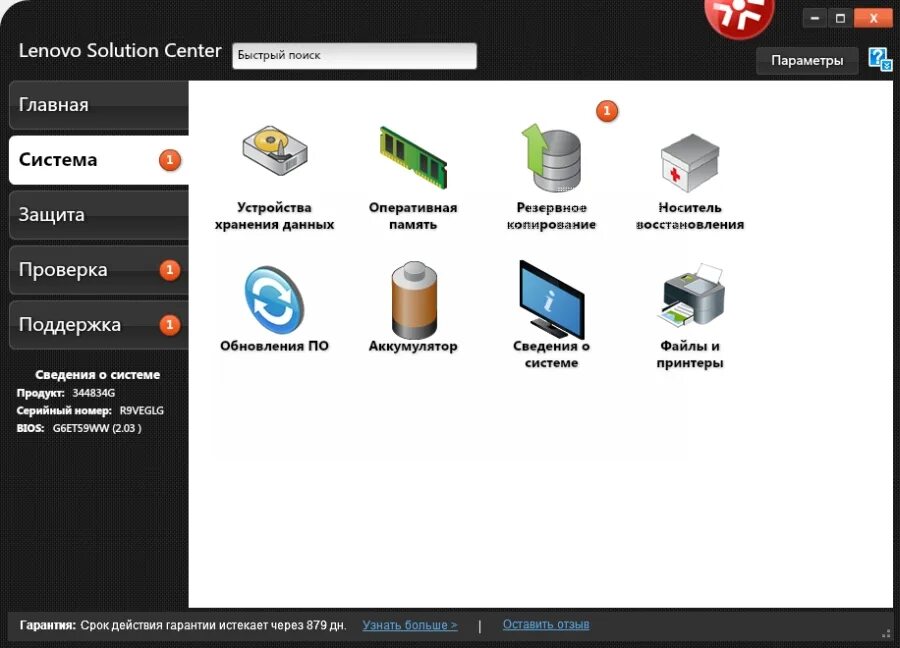Open Аккумулятор battery icon

point(413,300)
